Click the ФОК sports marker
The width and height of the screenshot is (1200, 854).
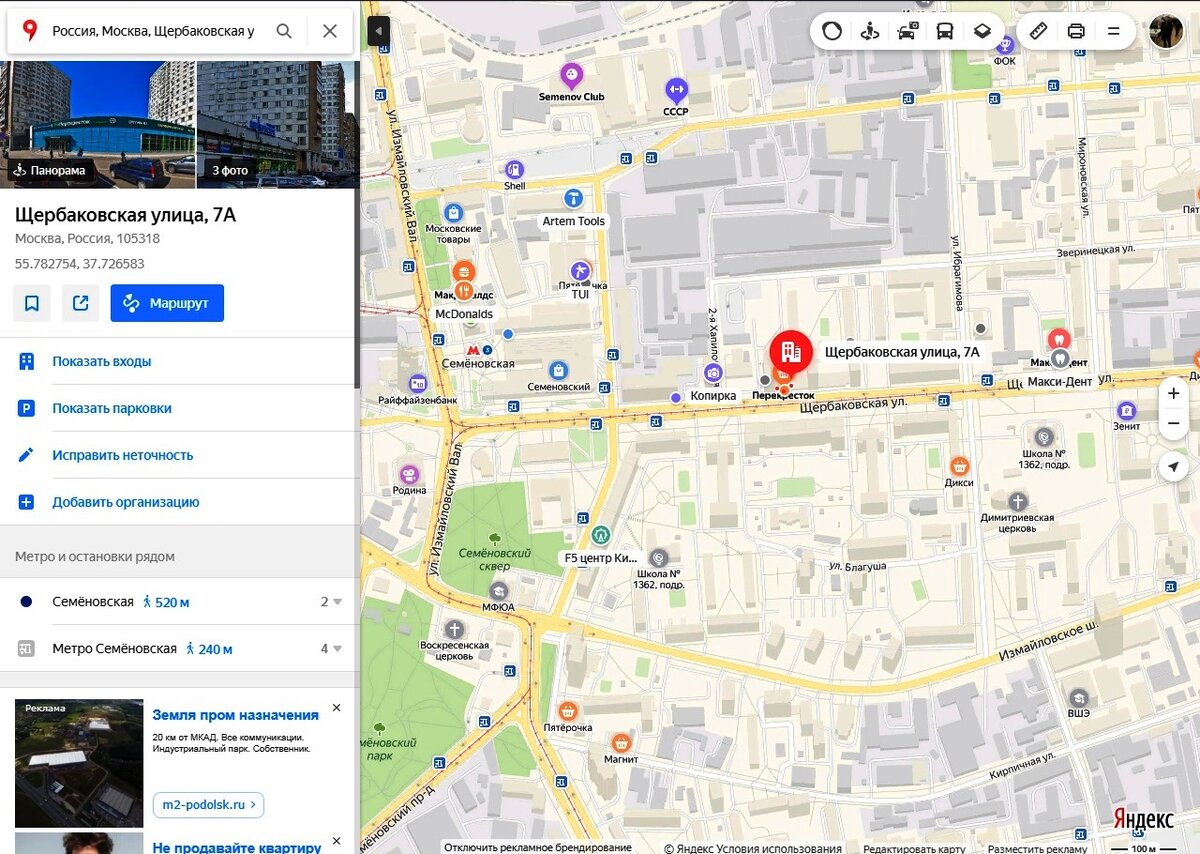[x=1005, y=44]
